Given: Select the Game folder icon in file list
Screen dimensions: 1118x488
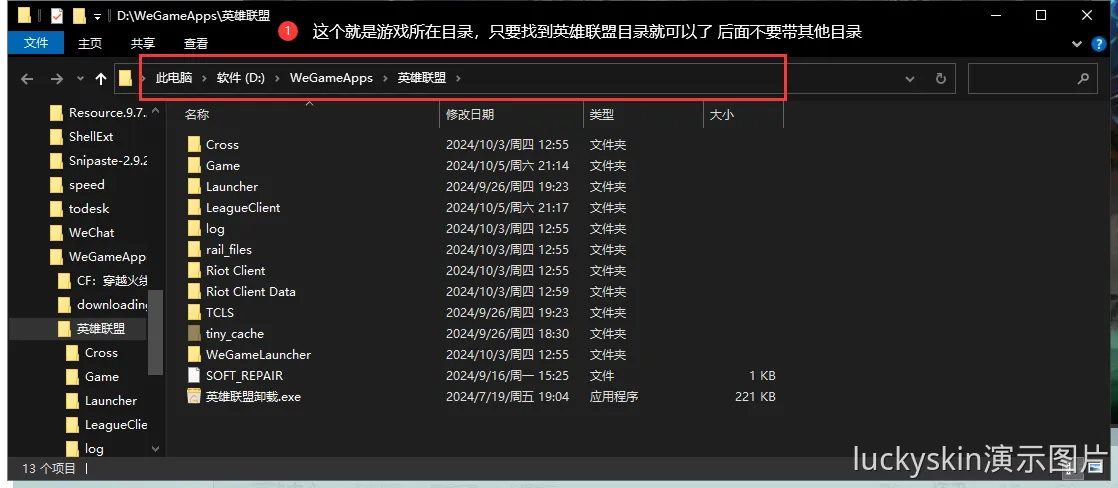Looking at the screenshot, I should pyautogui.click(x=194, y=166).
